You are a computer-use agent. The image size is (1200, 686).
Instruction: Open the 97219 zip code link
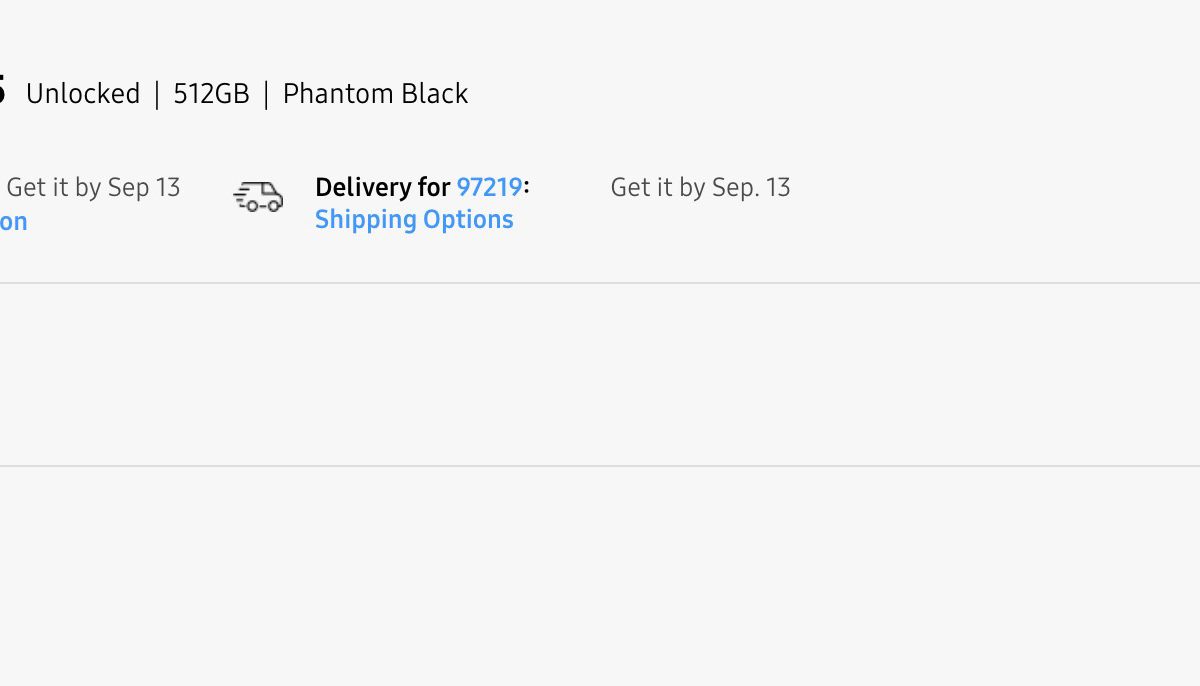pos(489,187)
